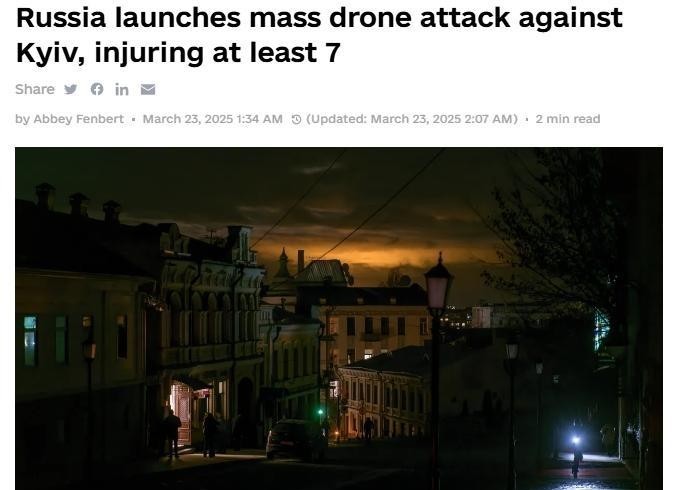Viewport: 675px width, 490px height.
Task: Open the night Kyiv street photo
Action: pyautogui.click(x=339, y=319)
